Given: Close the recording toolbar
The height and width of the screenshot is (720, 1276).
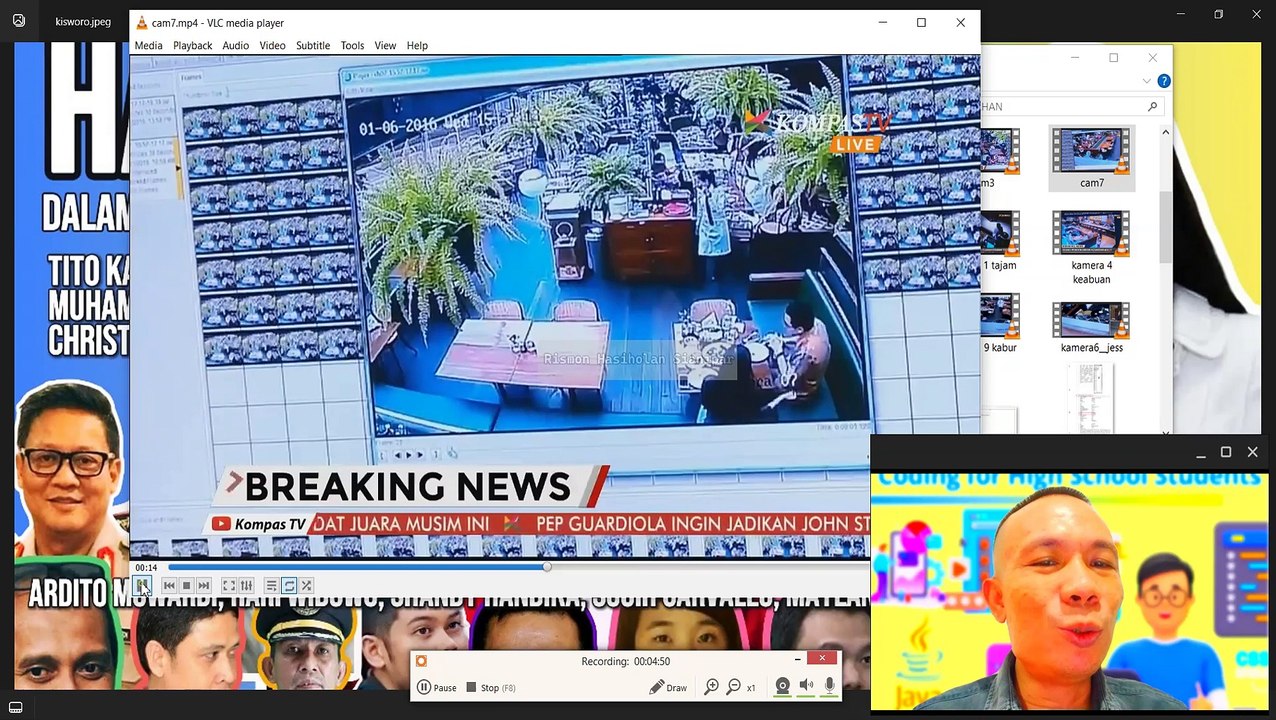Looking at the screenshot, I should pyautogui.click(x=822, y=658).
